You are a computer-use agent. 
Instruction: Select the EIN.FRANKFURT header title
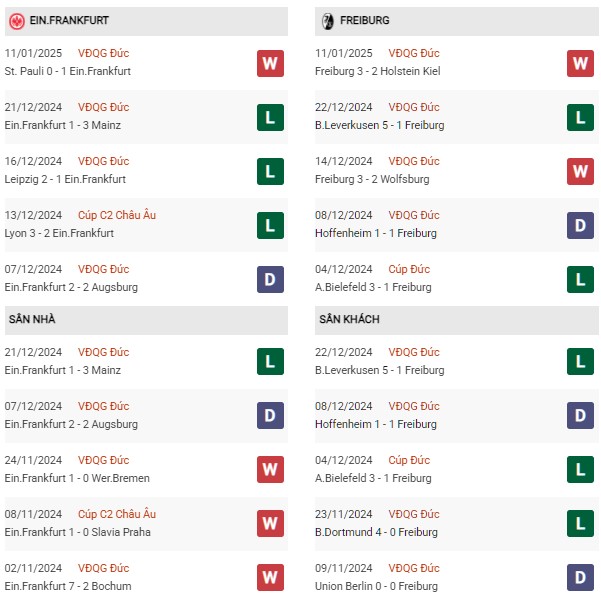pyautogui.click(x=69, y=20)
